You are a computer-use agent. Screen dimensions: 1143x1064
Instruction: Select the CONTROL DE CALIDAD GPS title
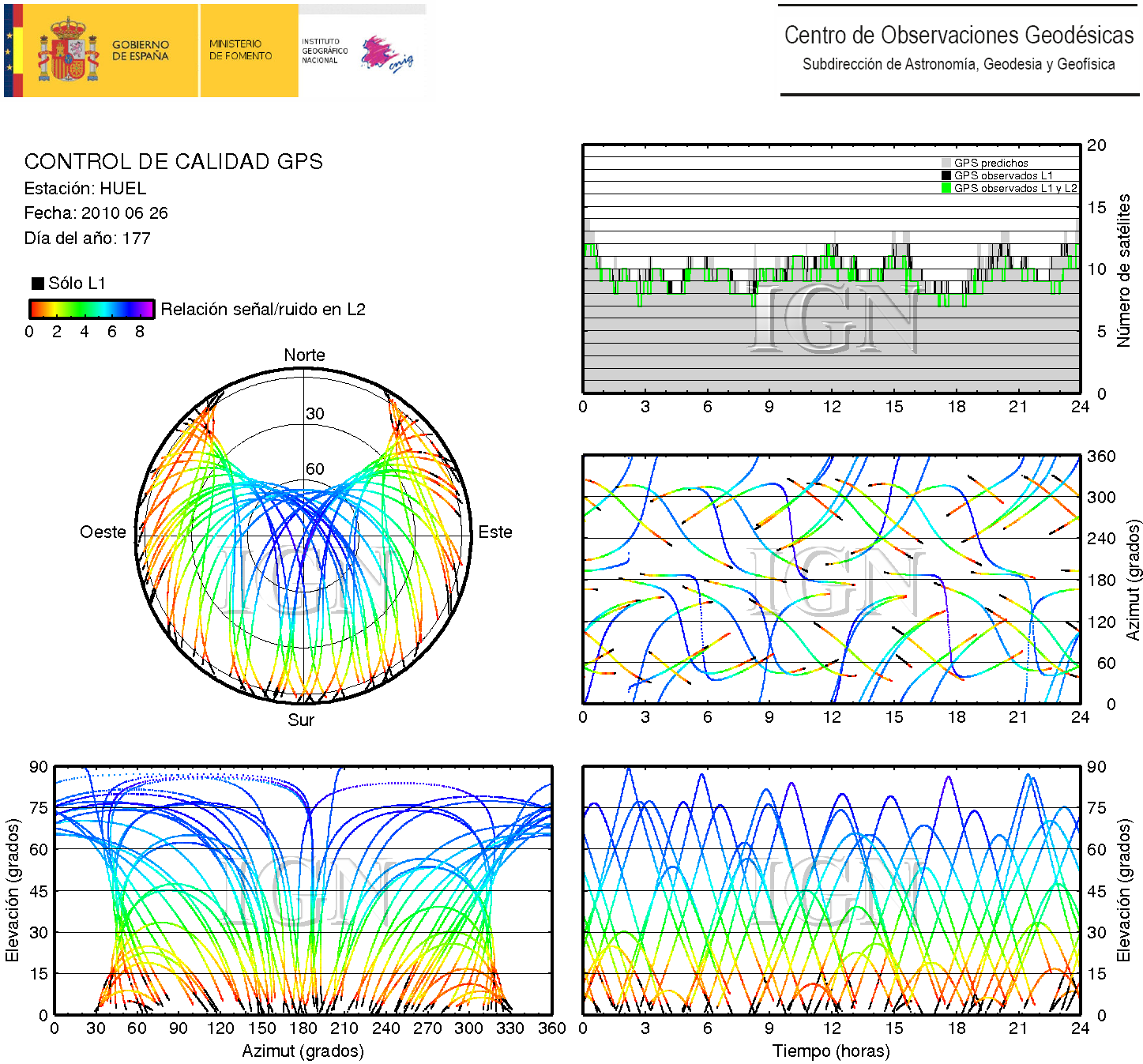coord(173,162)
